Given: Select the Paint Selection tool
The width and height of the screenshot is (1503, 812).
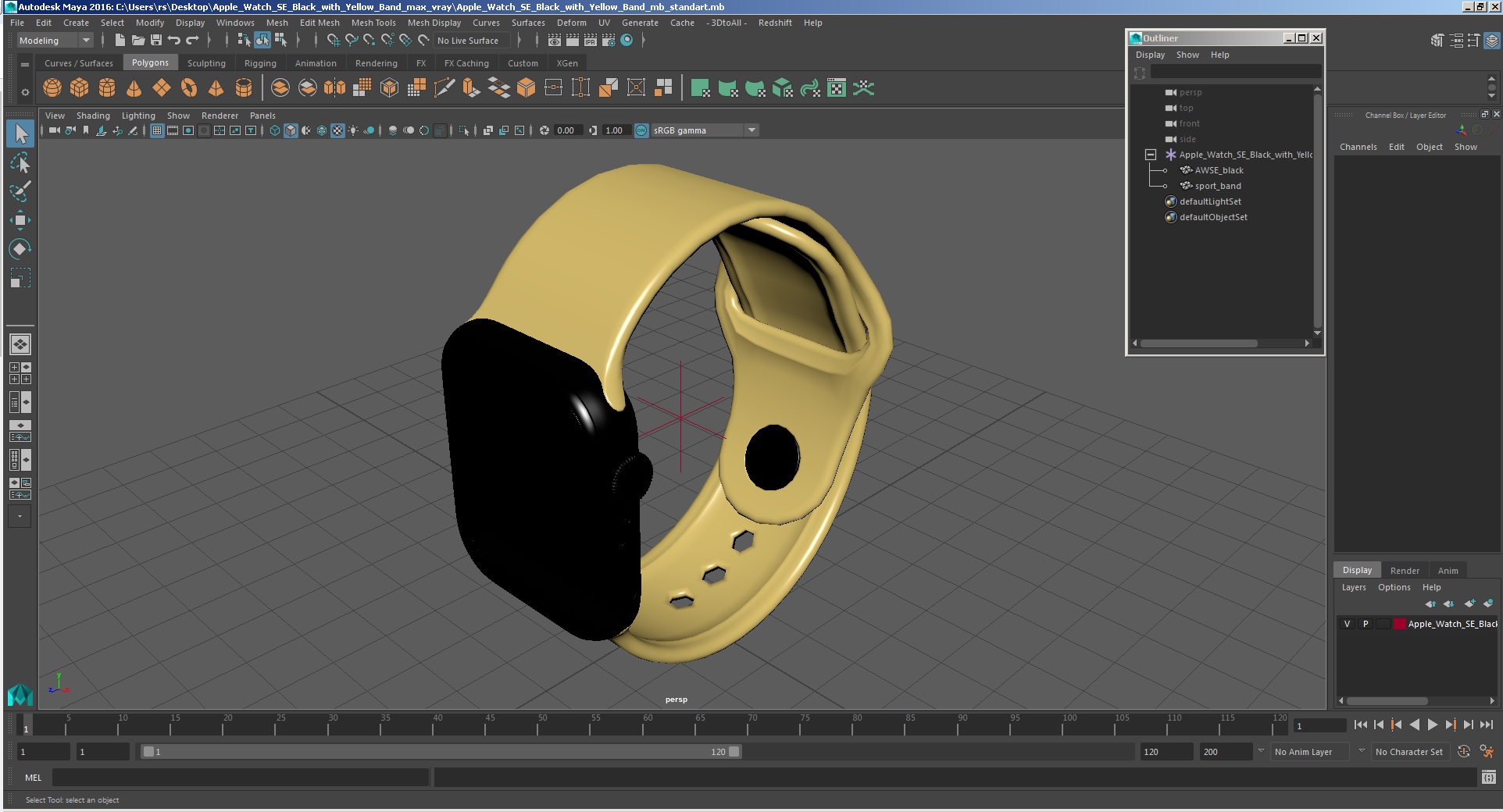Looking at the screenshot, I should 20,191.
